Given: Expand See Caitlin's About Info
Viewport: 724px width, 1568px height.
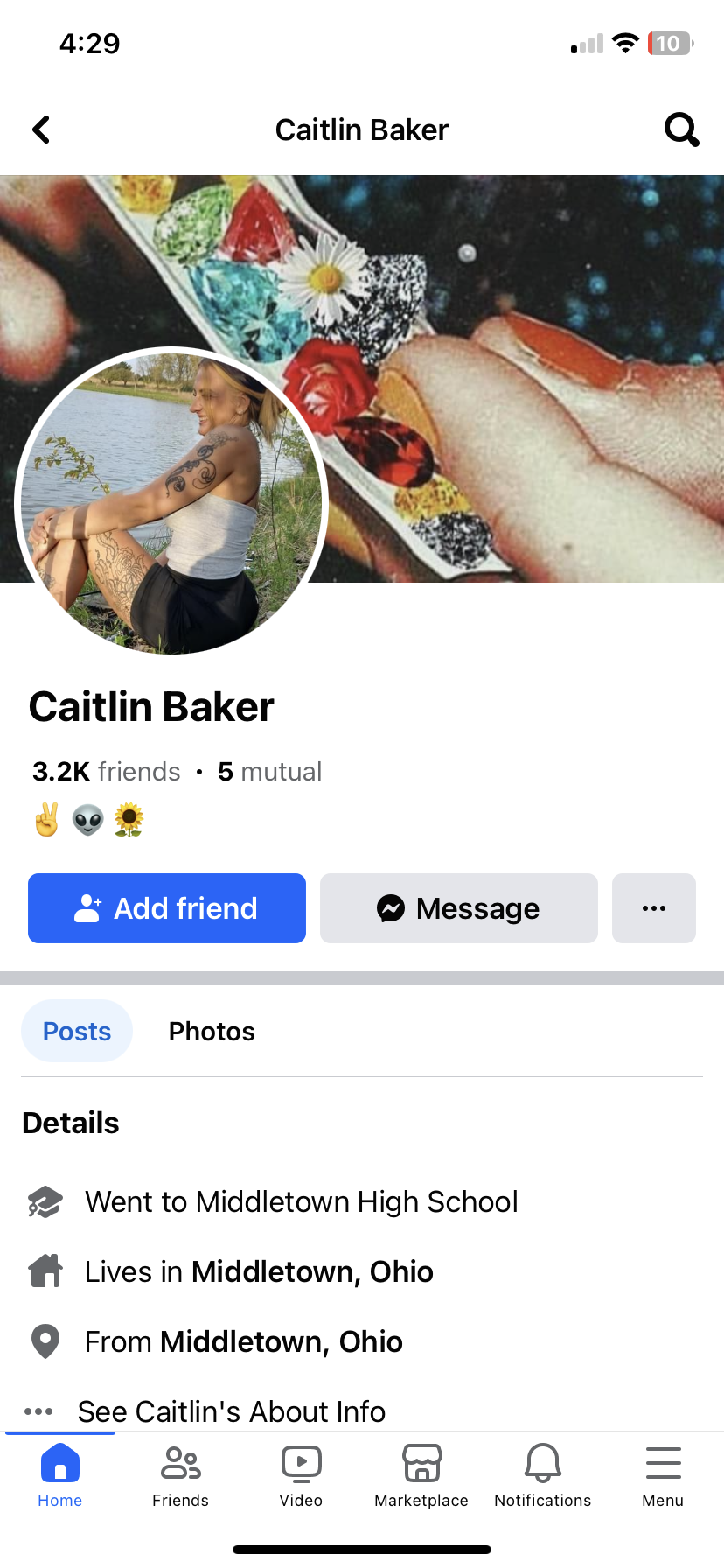Looking at the screenshot, I should (231, 1410).
